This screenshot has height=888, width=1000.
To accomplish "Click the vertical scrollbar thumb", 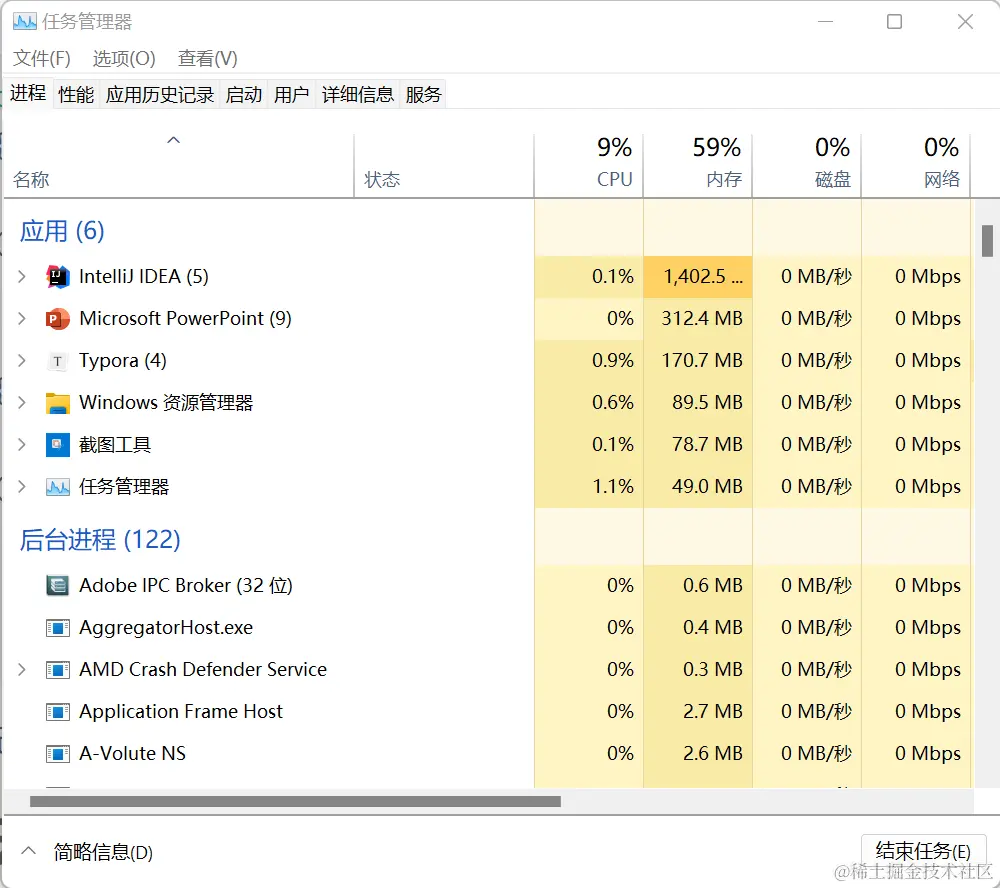I will (987, 240).
